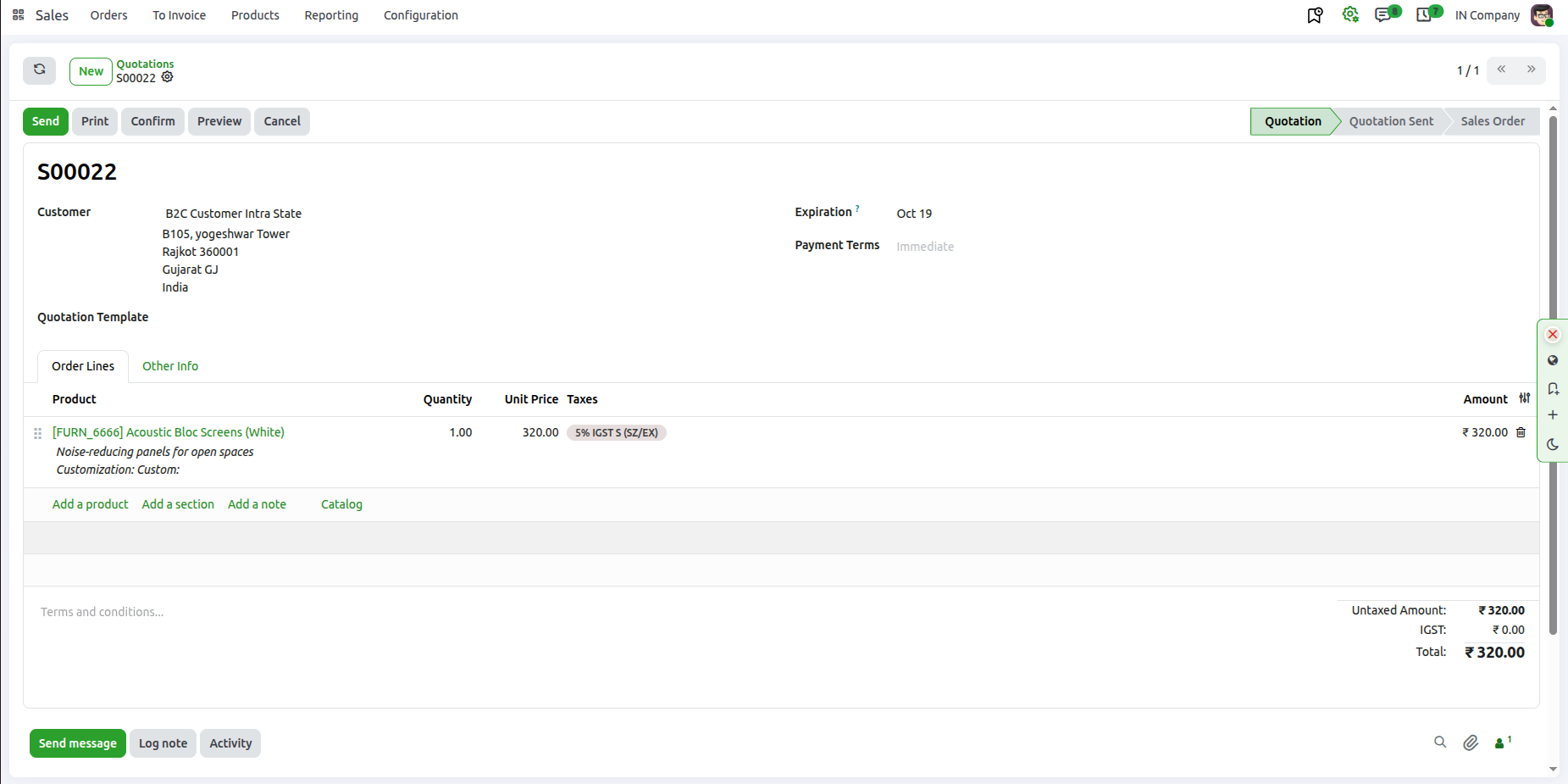Click the Send button
The height and width of the screenshot is (784, 1568).
click(46, 121)
